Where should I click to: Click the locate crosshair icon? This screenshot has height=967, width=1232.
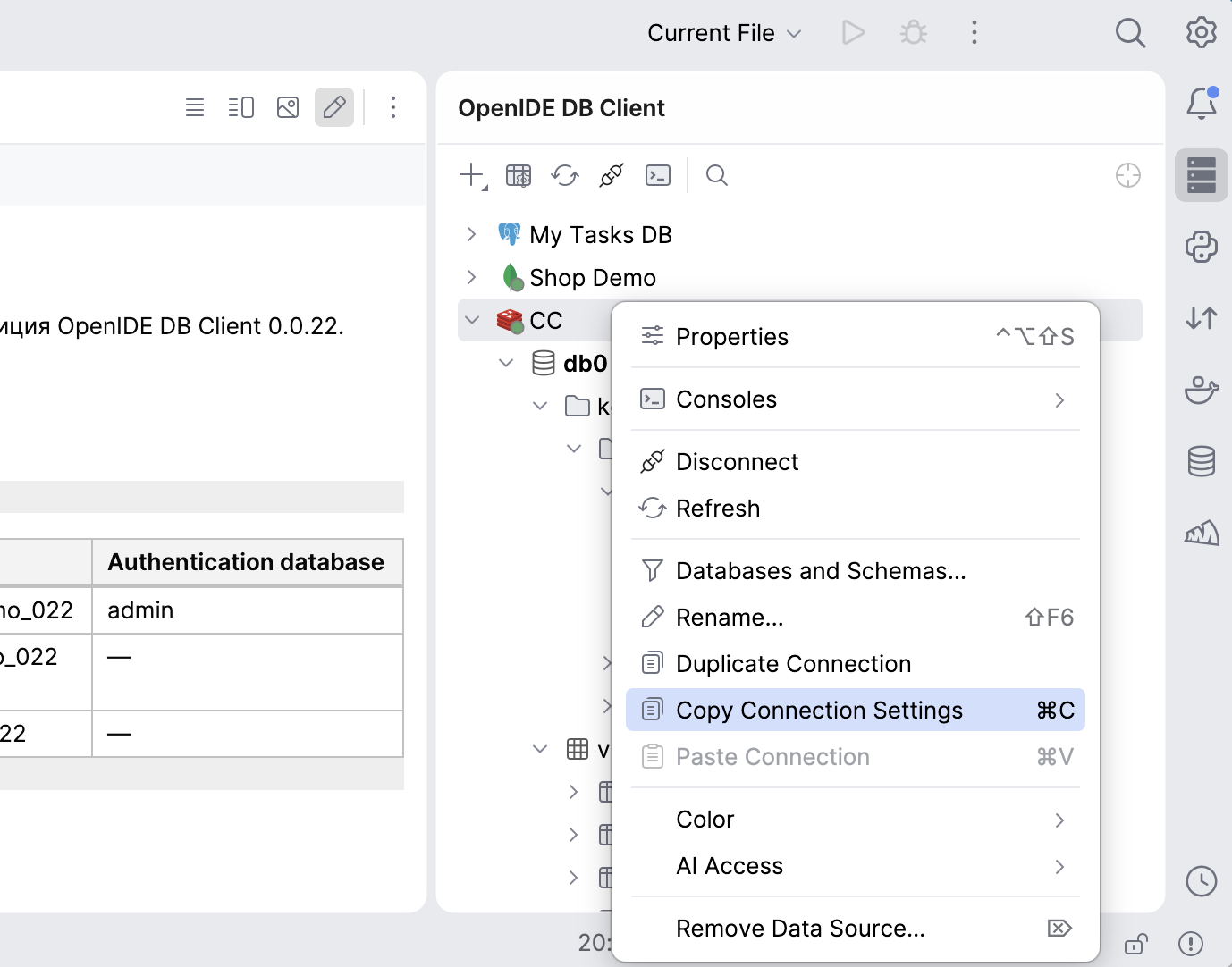point(1128,175)
